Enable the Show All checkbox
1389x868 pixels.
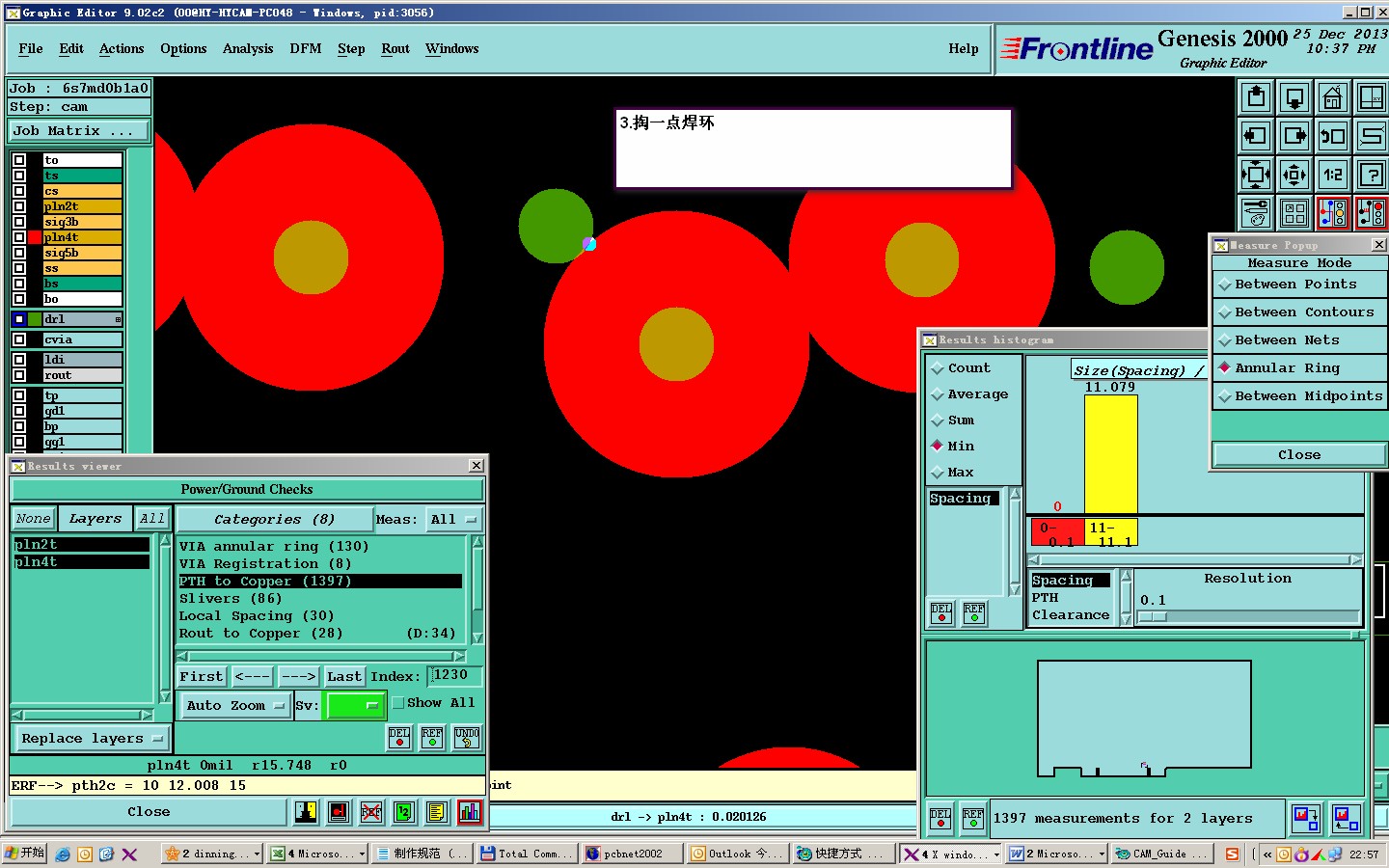point(398,703)
